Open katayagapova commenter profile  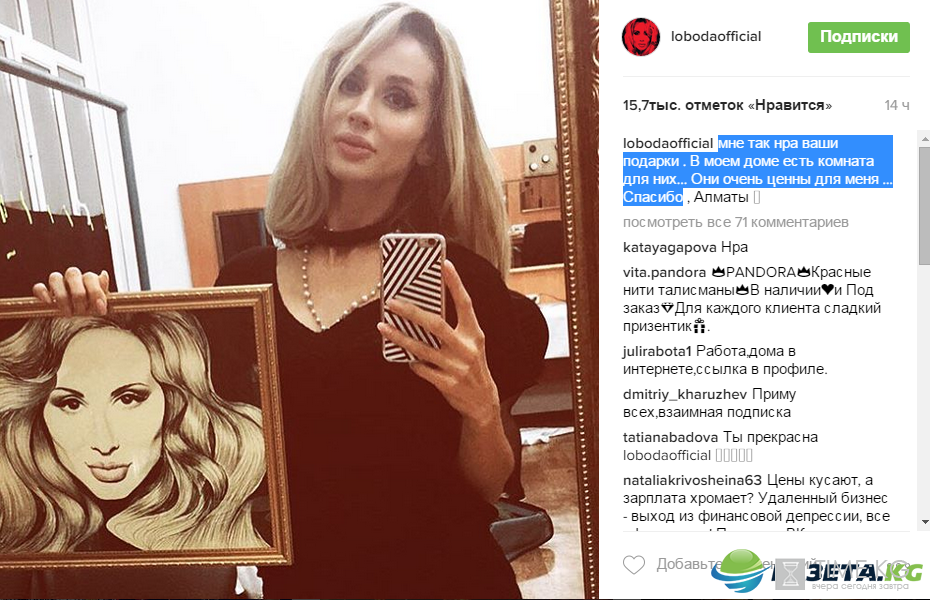(670, 247)
